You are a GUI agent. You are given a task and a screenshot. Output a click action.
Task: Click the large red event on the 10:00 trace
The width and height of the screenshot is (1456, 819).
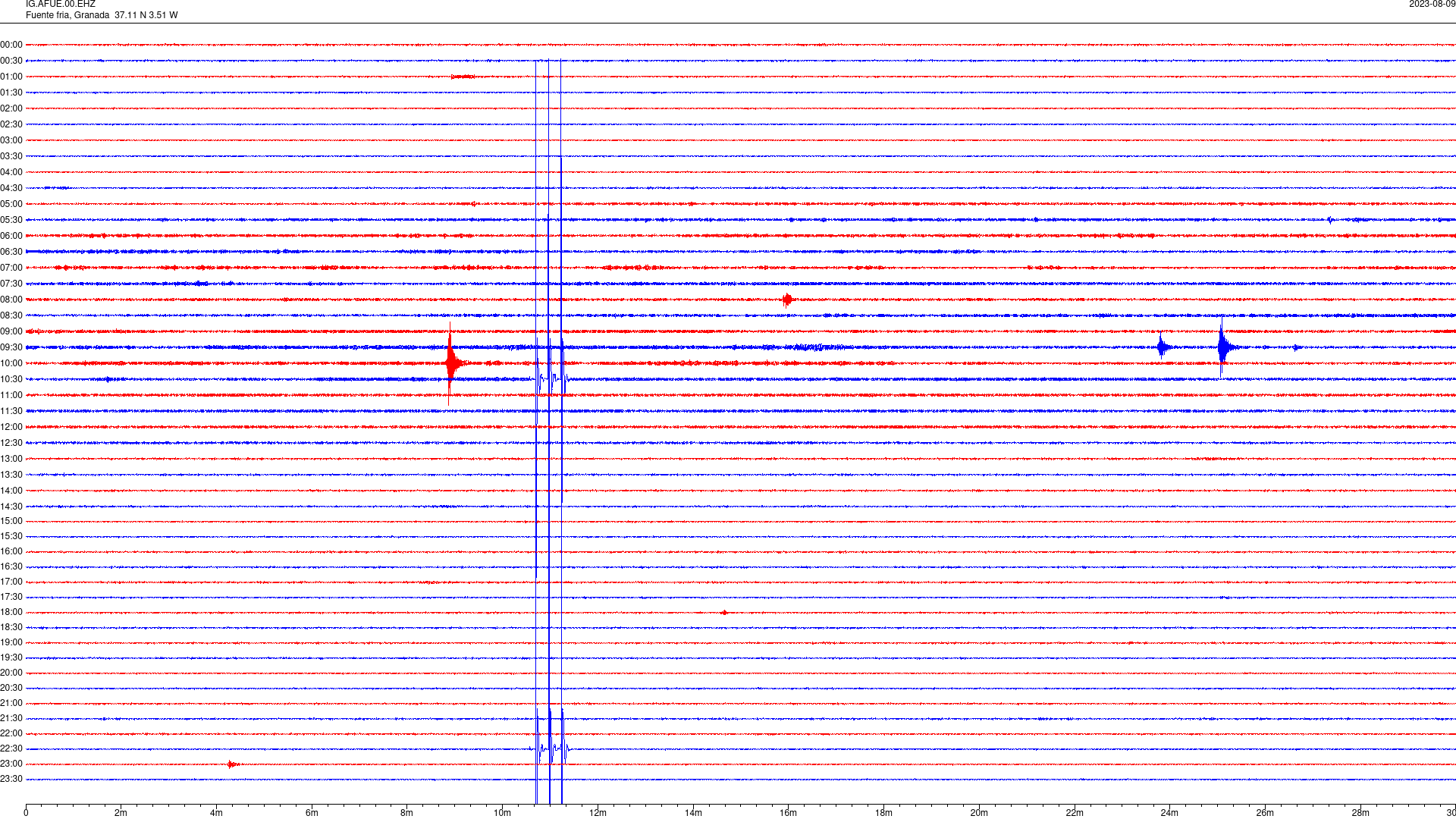[452, 363]
